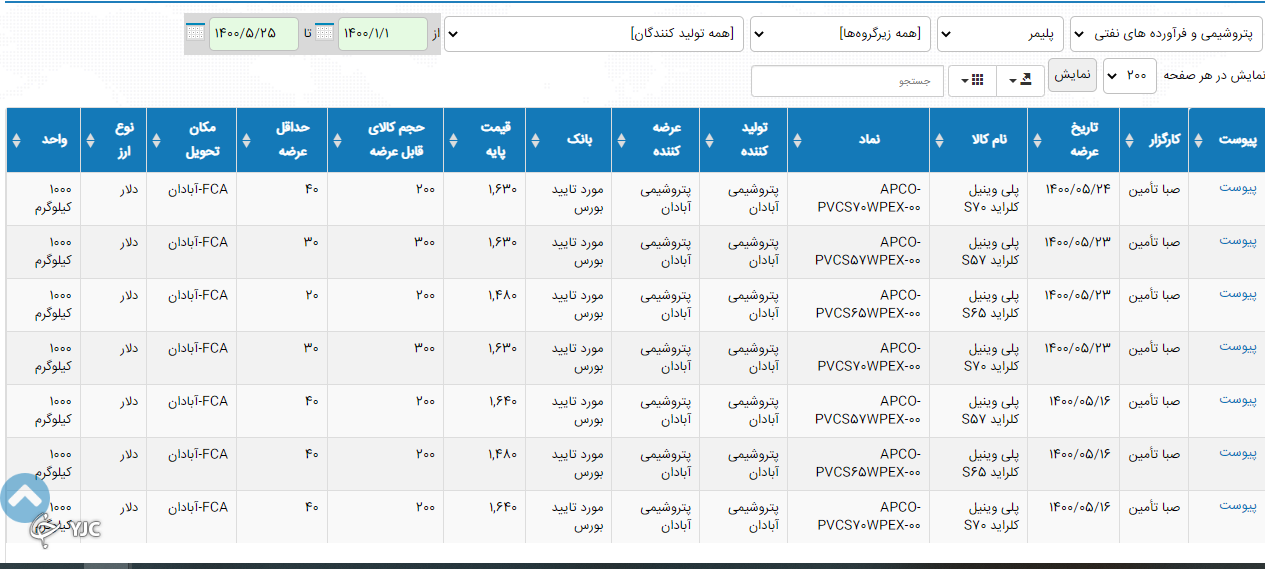The image size is (1265, 569).
Task: Open the column visibility grid icon
Action: (x=971, y=80)
